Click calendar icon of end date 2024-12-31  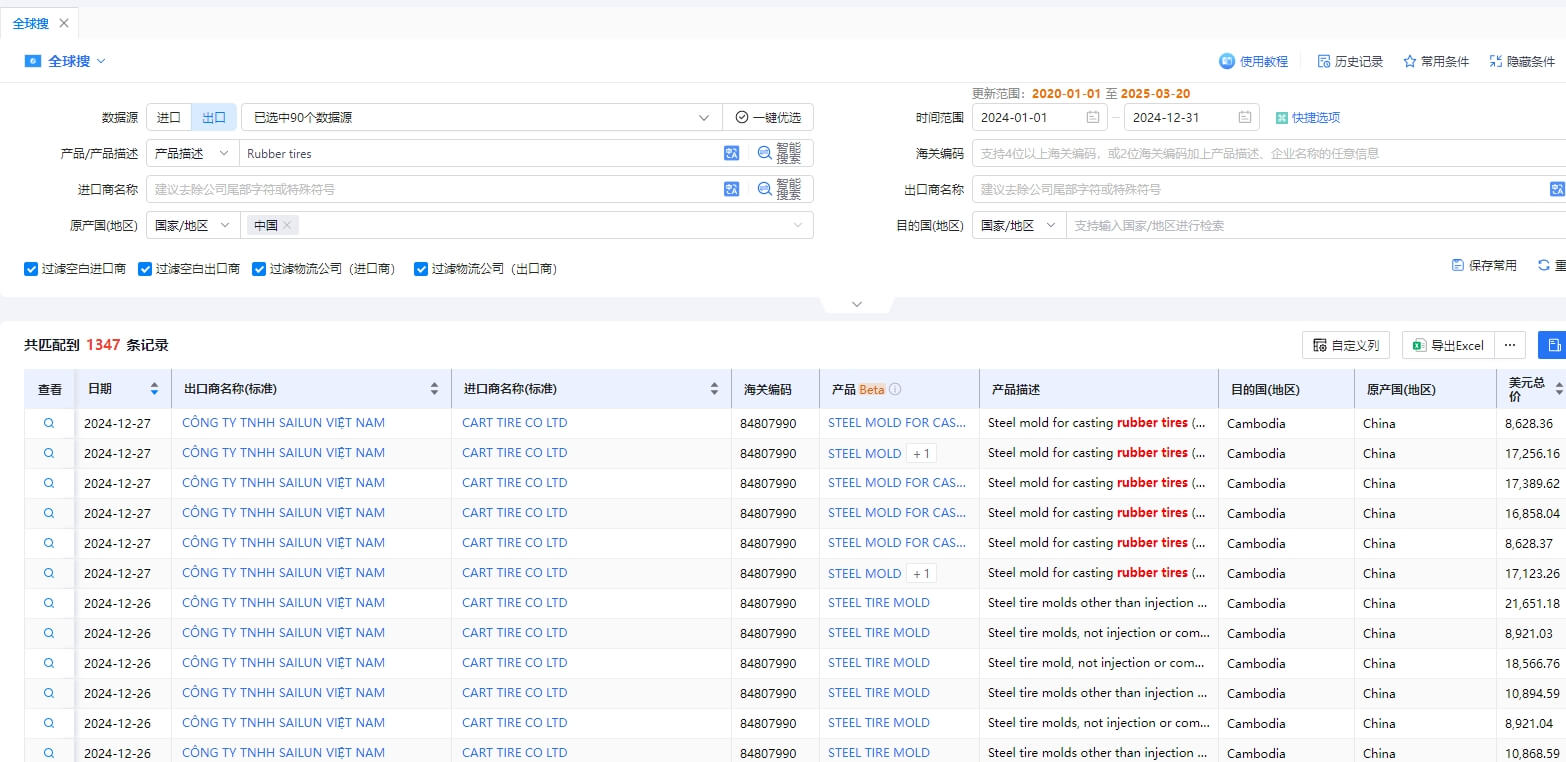[x=1245, y=117]
